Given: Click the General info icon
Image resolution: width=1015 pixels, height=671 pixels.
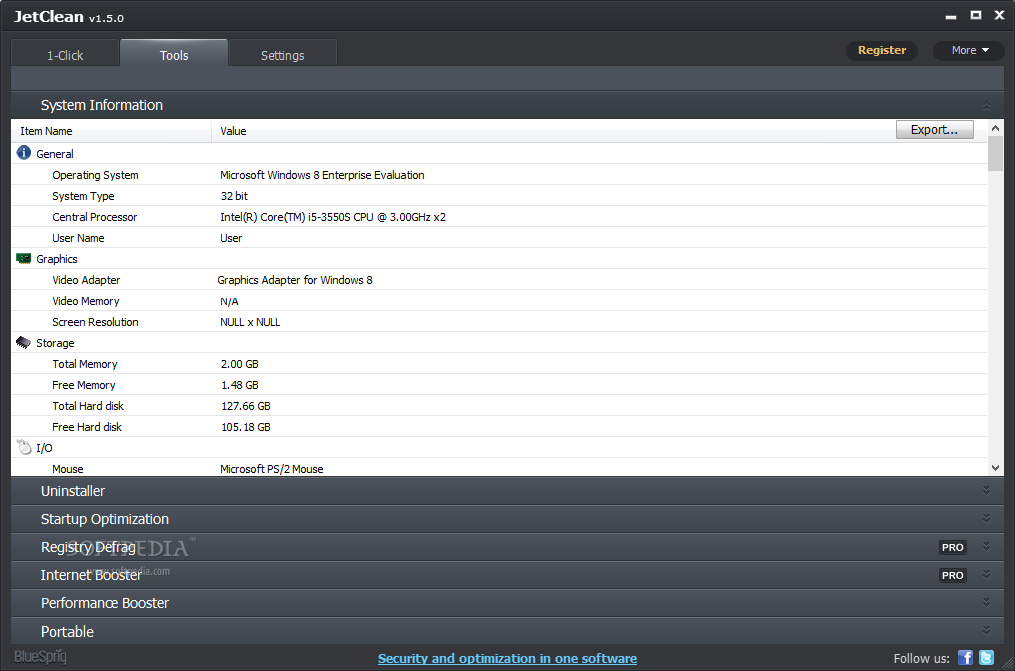Looking at the screenshot, I should 23,153.
